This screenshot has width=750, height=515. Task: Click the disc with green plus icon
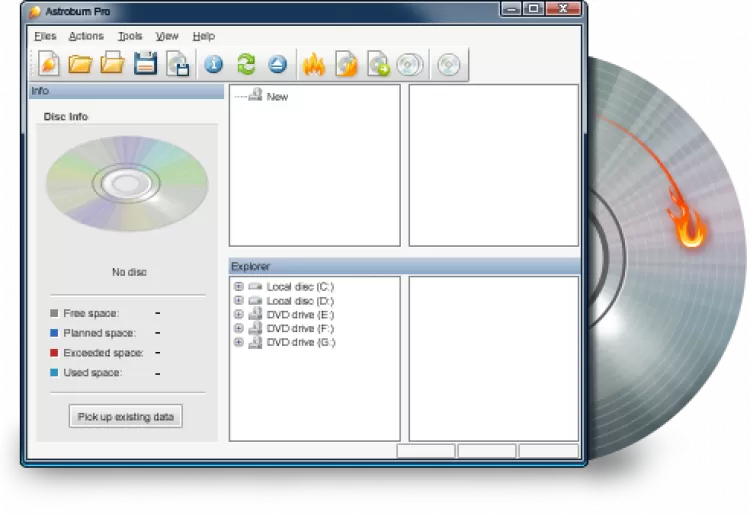point(378,64)
